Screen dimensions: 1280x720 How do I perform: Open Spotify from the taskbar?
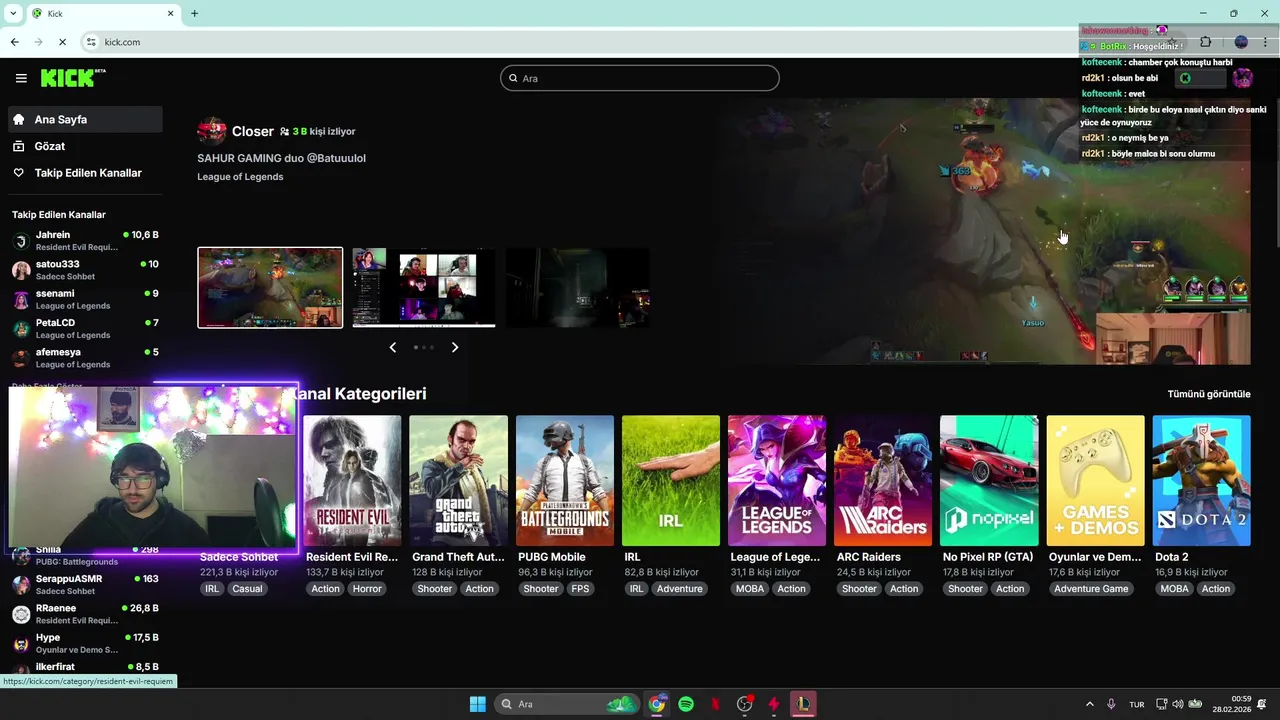coord(686,704)
